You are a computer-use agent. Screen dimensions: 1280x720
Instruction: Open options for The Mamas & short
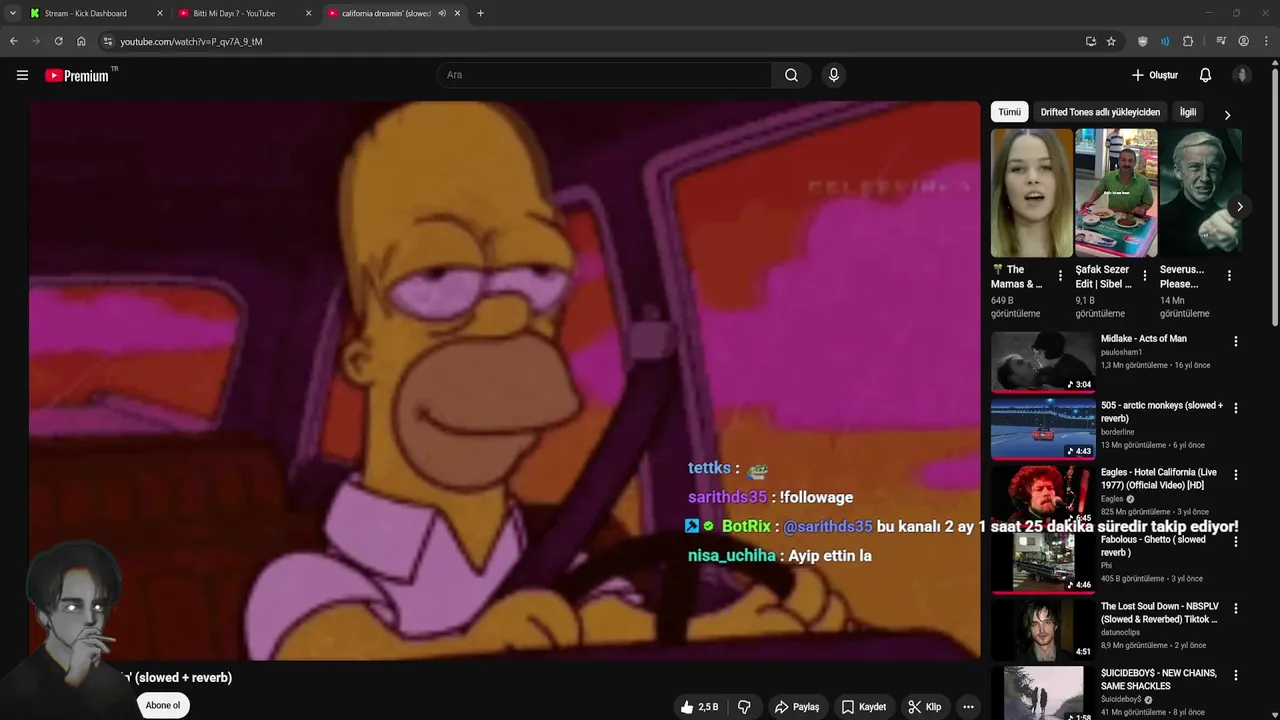click(x=1061, y=275)
